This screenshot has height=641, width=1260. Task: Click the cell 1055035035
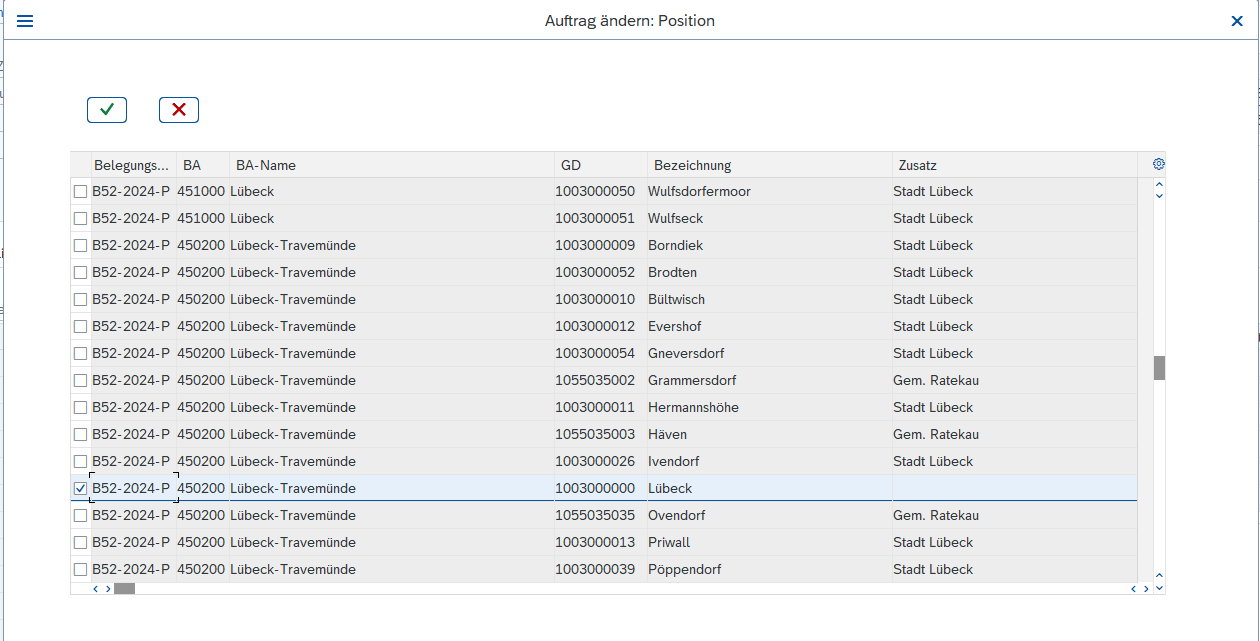[601, 516]
